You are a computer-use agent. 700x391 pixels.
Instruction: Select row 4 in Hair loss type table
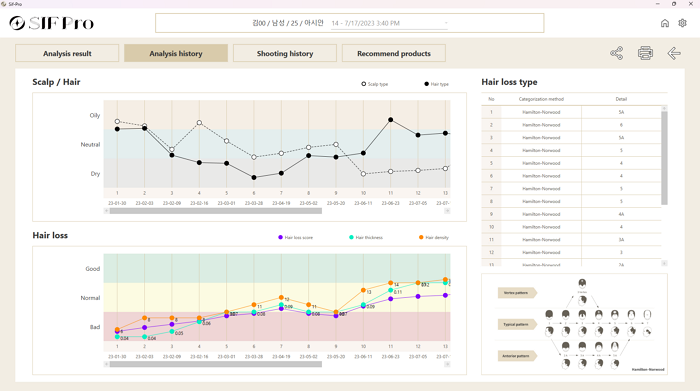[571, 150]
